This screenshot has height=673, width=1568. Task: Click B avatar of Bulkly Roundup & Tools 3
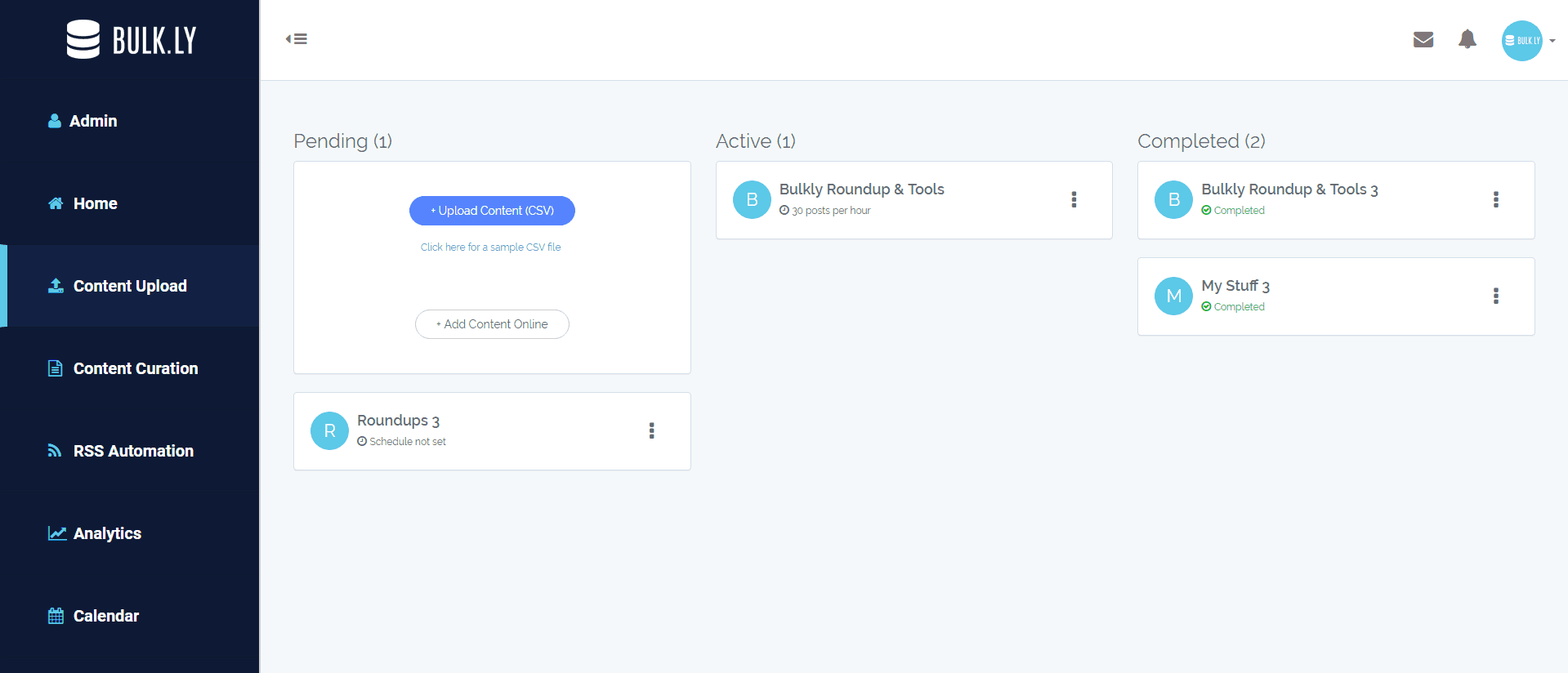[x=1173, y=200]
